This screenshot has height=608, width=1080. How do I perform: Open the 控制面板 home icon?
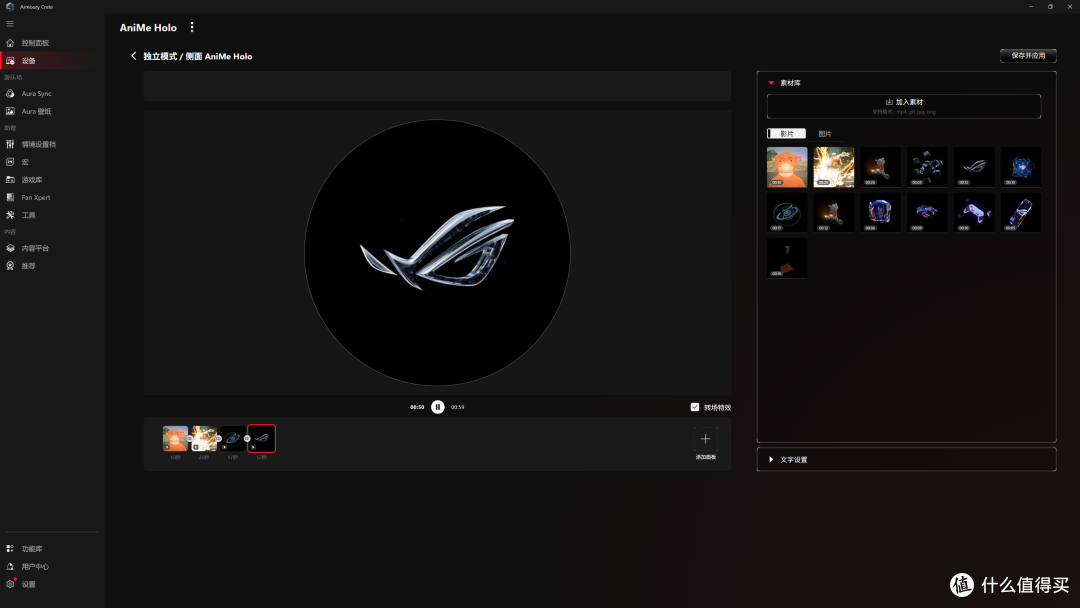(10, 43)
